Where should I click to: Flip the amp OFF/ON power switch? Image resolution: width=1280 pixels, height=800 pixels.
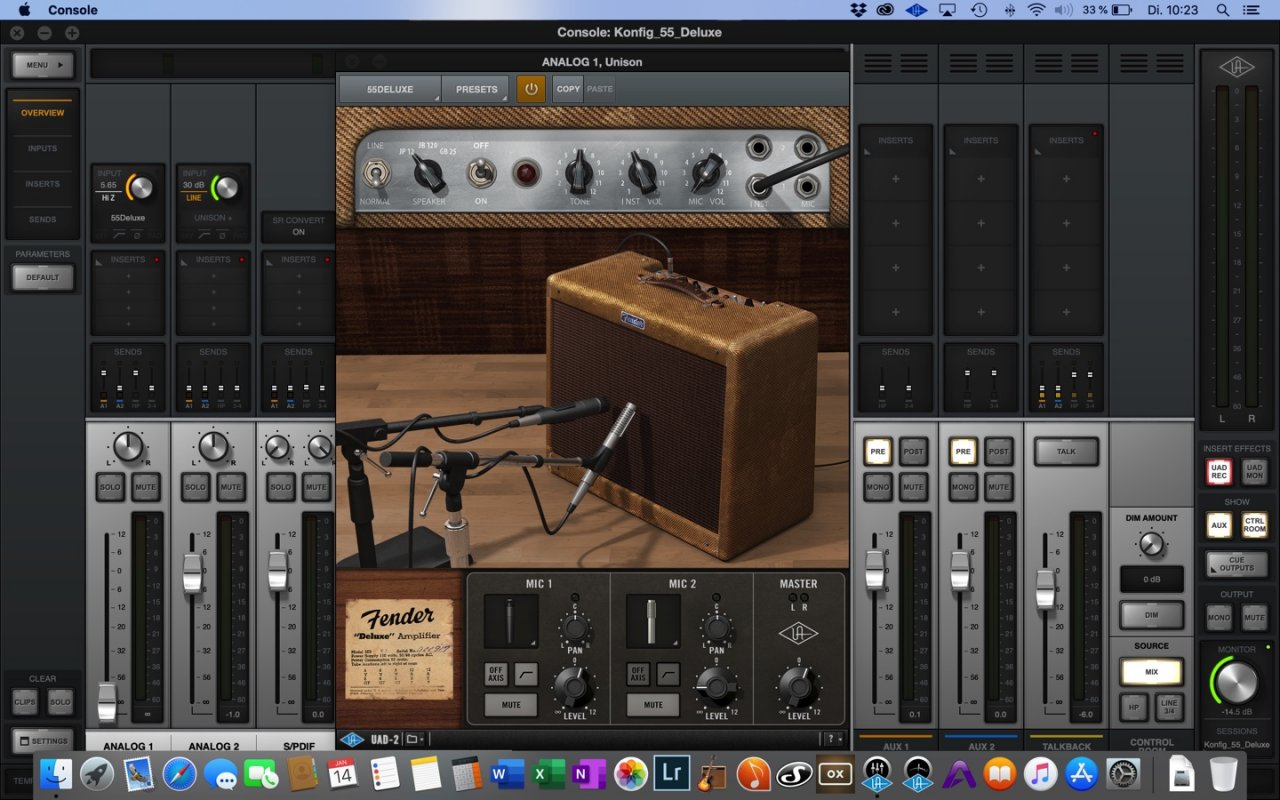[x=481, y=172]
